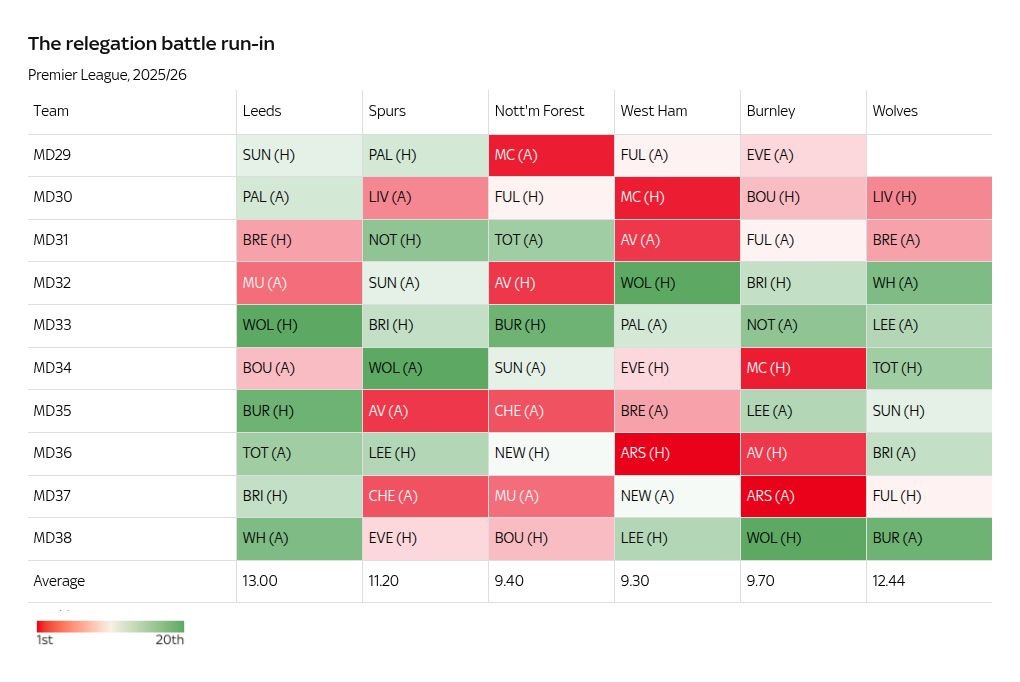Select the Wolves column header

coord(895,111)
